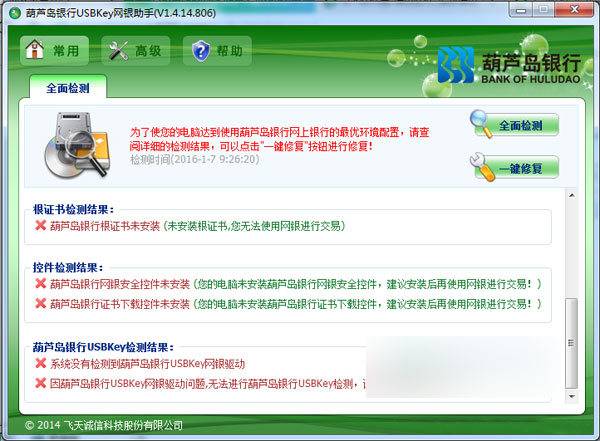
Task: Click the 根证书检测结果 section heading
Action: click(x=73, y=209)
